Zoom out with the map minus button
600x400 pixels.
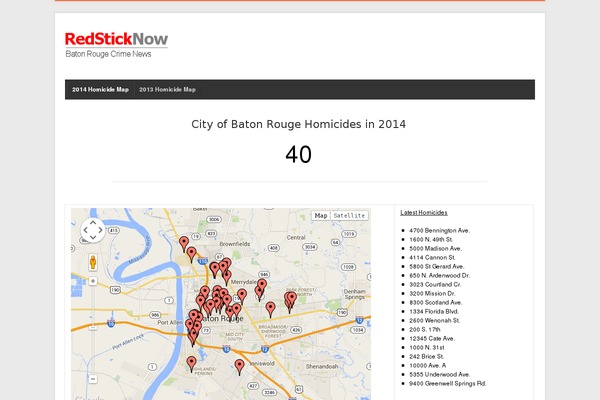[93, 379]
